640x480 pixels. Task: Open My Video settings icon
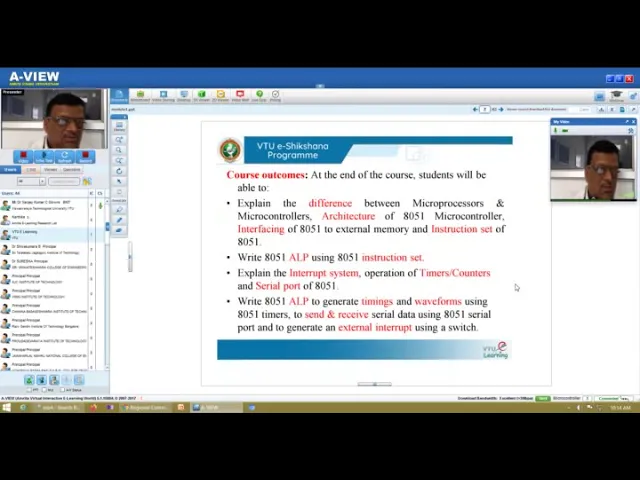(x=631, y=131)
